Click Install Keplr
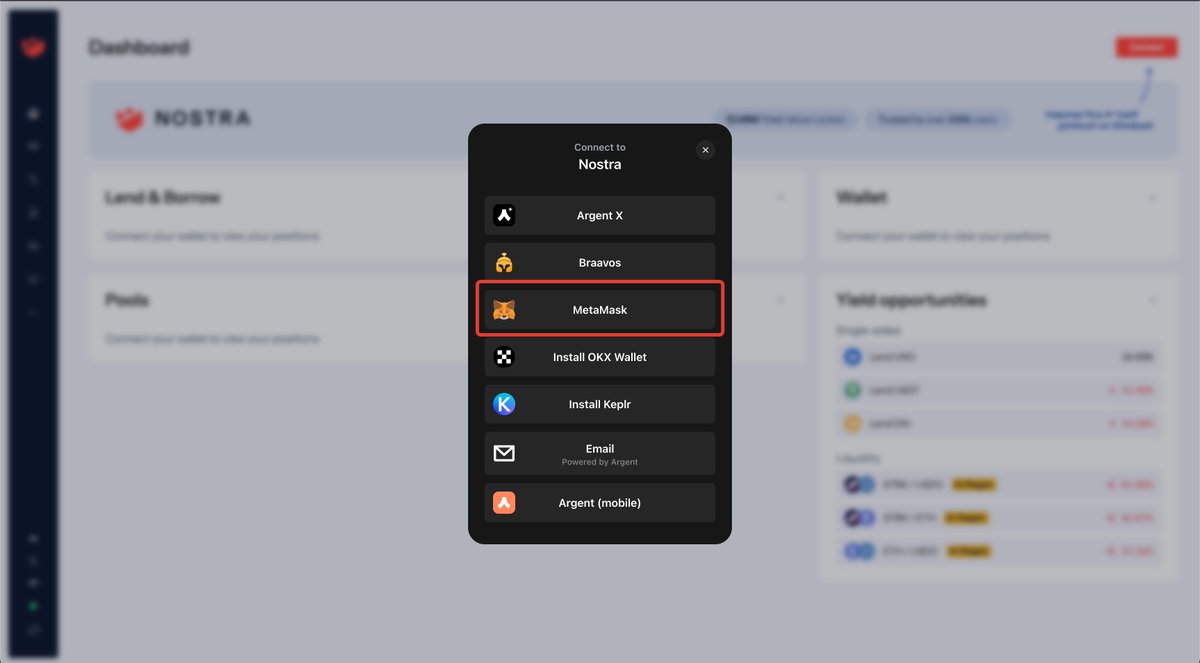This screenshot has width=1200, height=663. click(600, 404)
